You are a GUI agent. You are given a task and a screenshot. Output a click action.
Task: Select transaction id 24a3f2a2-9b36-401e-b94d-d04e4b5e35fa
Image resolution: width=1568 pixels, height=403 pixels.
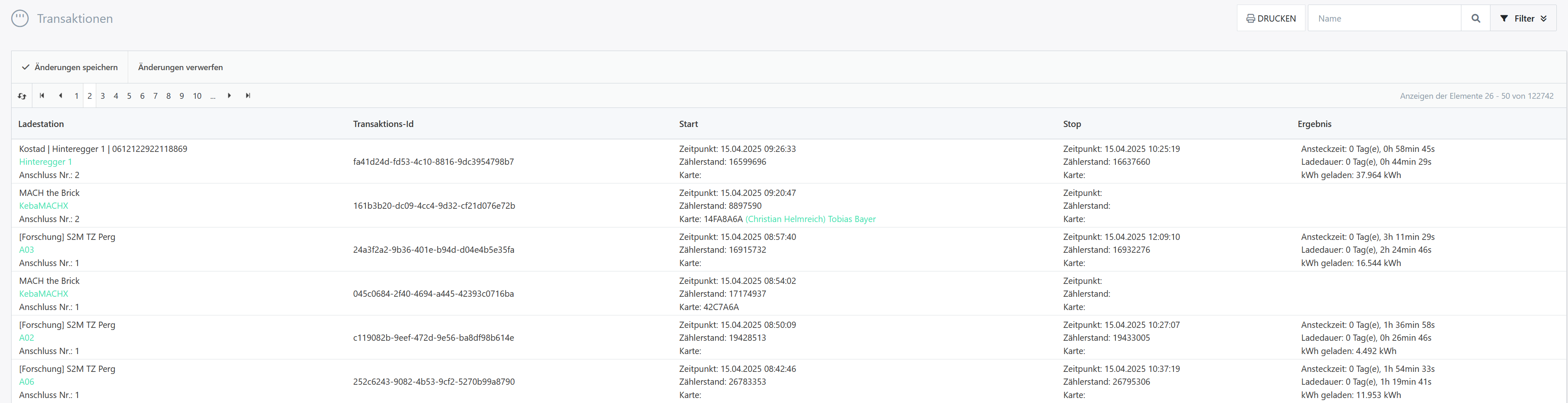433,249
